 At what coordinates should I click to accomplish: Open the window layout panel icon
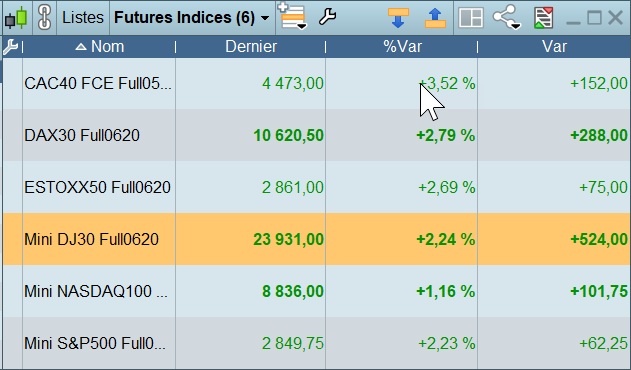(x=471, y=18)
